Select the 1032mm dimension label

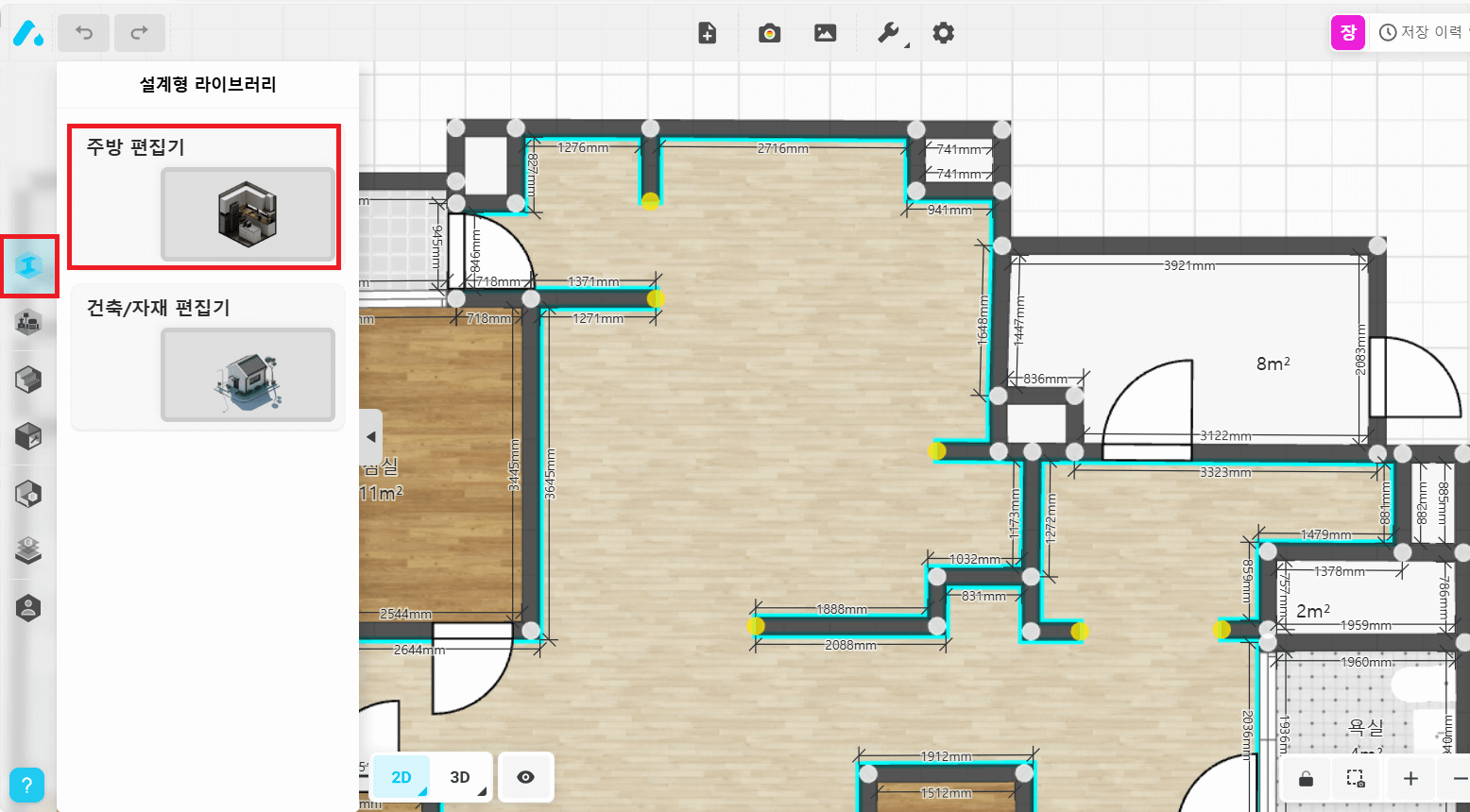[x=974, y=559]
